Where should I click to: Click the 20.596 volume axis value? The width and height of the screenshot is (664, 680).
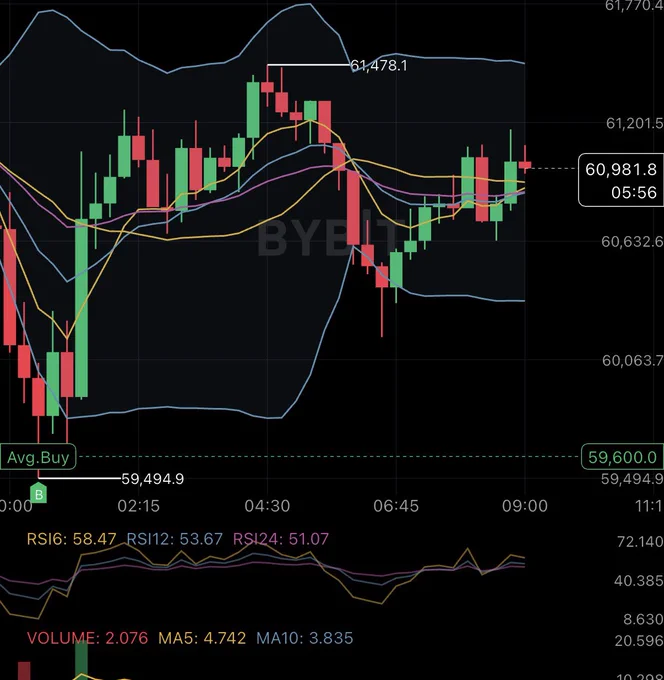click(639, 641)
